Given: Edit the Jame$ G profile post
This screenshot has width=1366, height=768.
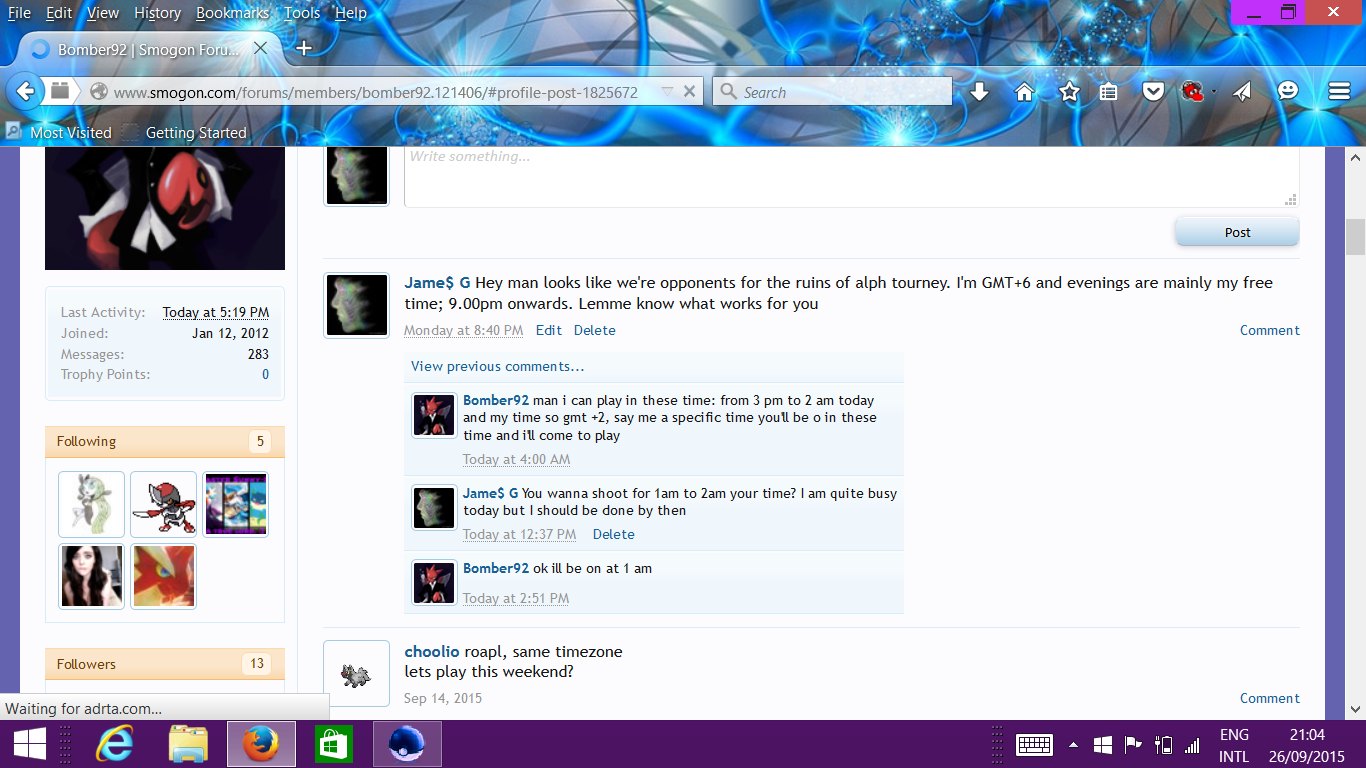Looking at the screenshot, I should [x=549, y=330].
